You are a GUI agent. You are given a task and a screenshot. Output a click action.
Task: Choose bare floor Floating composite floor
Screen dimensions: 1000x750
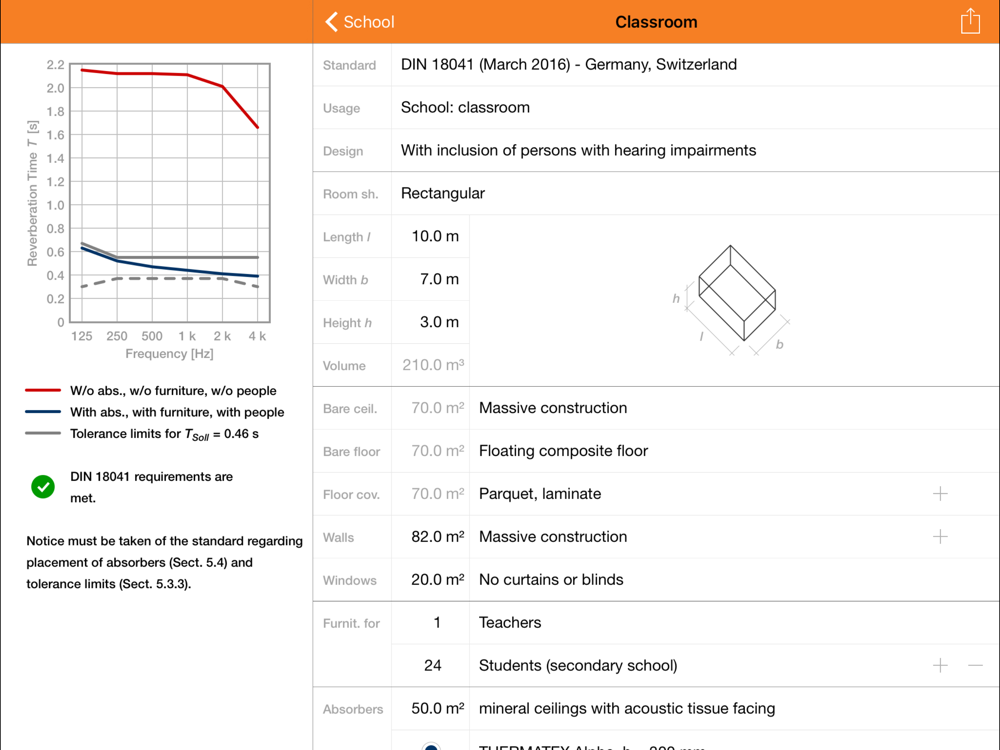563,451
